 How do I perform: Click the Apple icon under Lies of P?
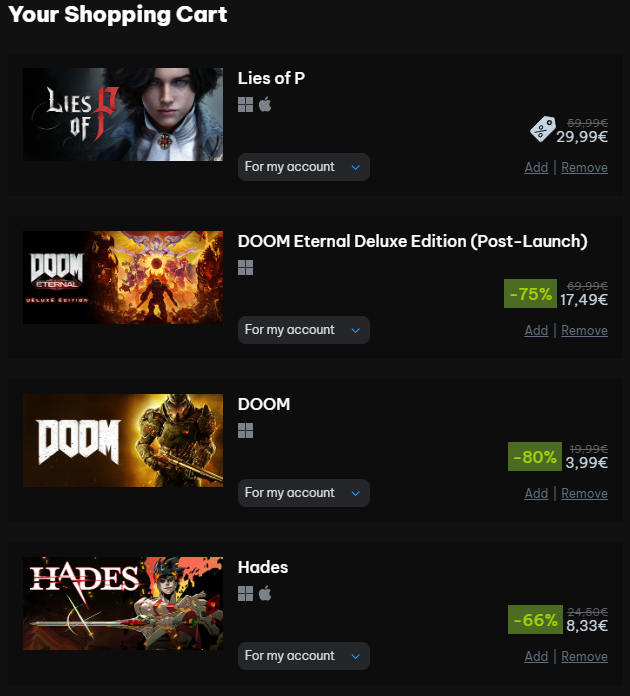pyautogui.click(x=265, y=105)
